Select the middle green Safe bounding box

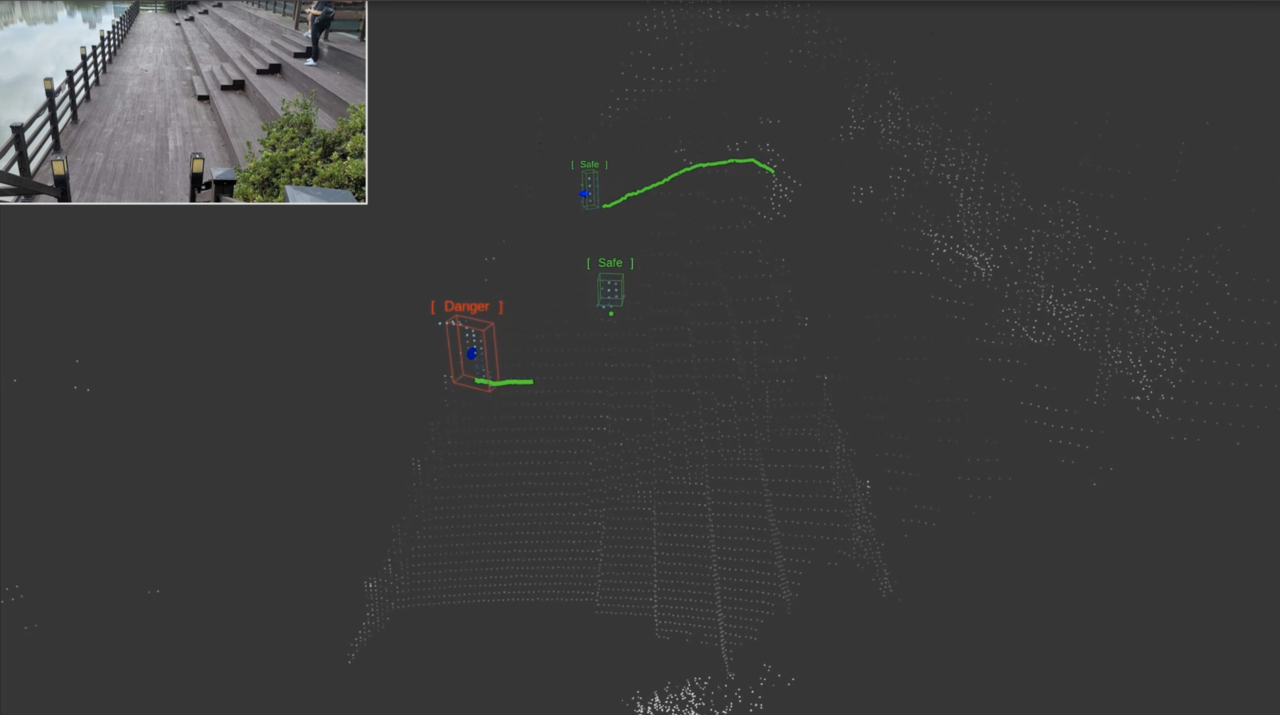[x=610, y=290]
